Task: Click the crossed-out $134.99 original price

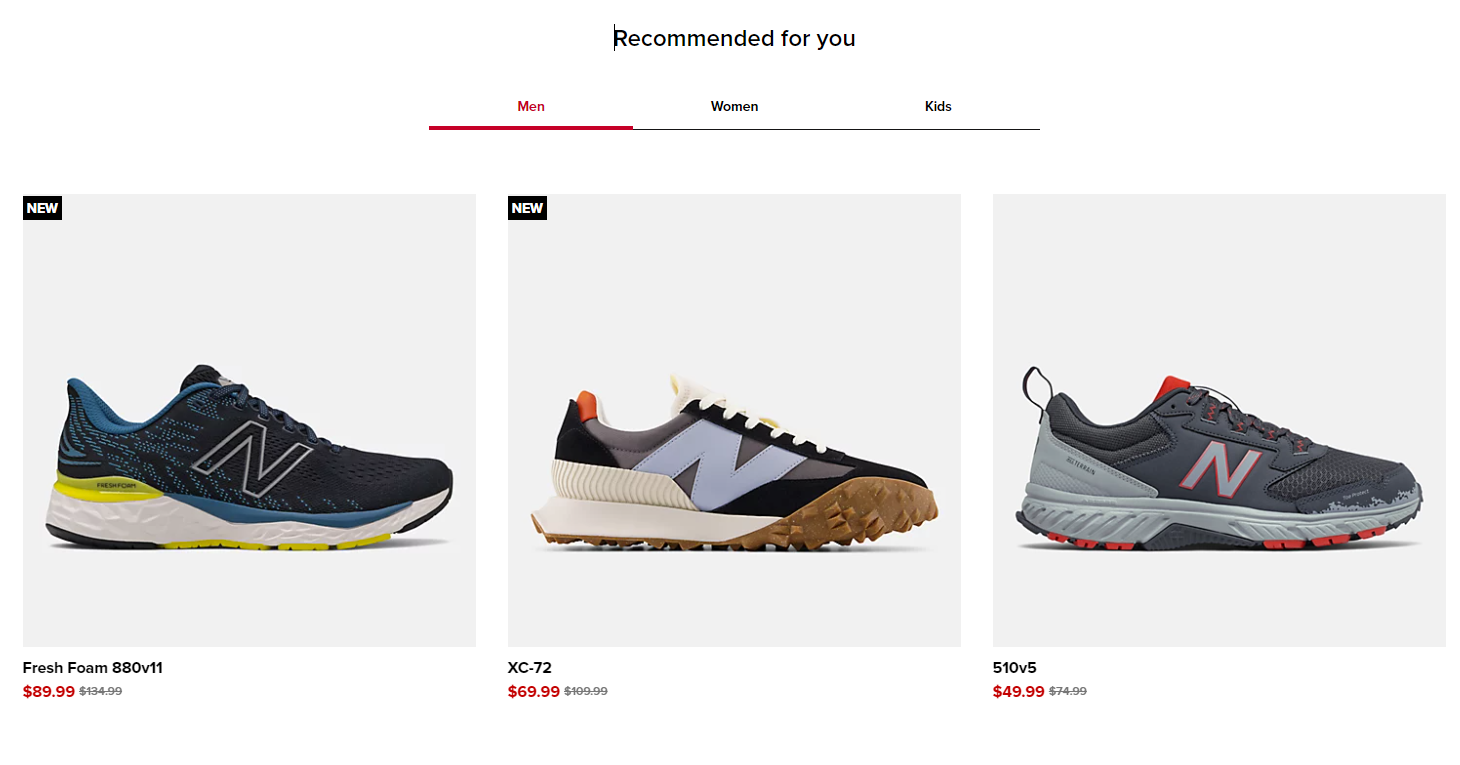Action: [x=101, y=691]
